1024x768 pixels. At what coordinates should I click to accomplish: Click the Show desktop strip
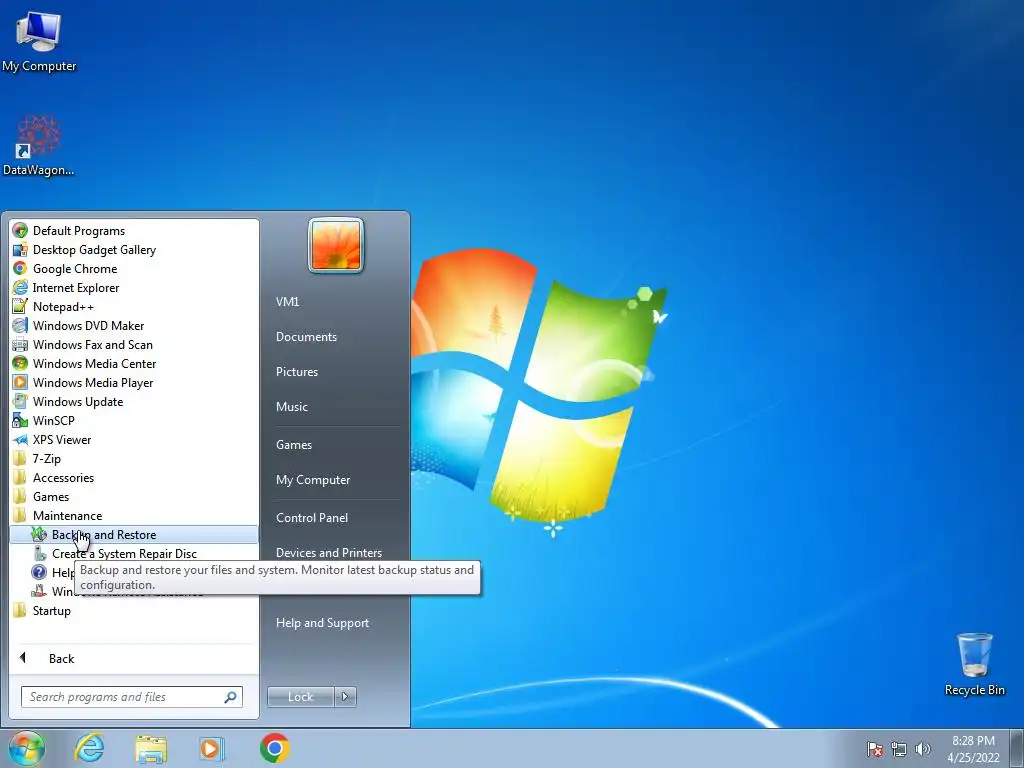1017,748
